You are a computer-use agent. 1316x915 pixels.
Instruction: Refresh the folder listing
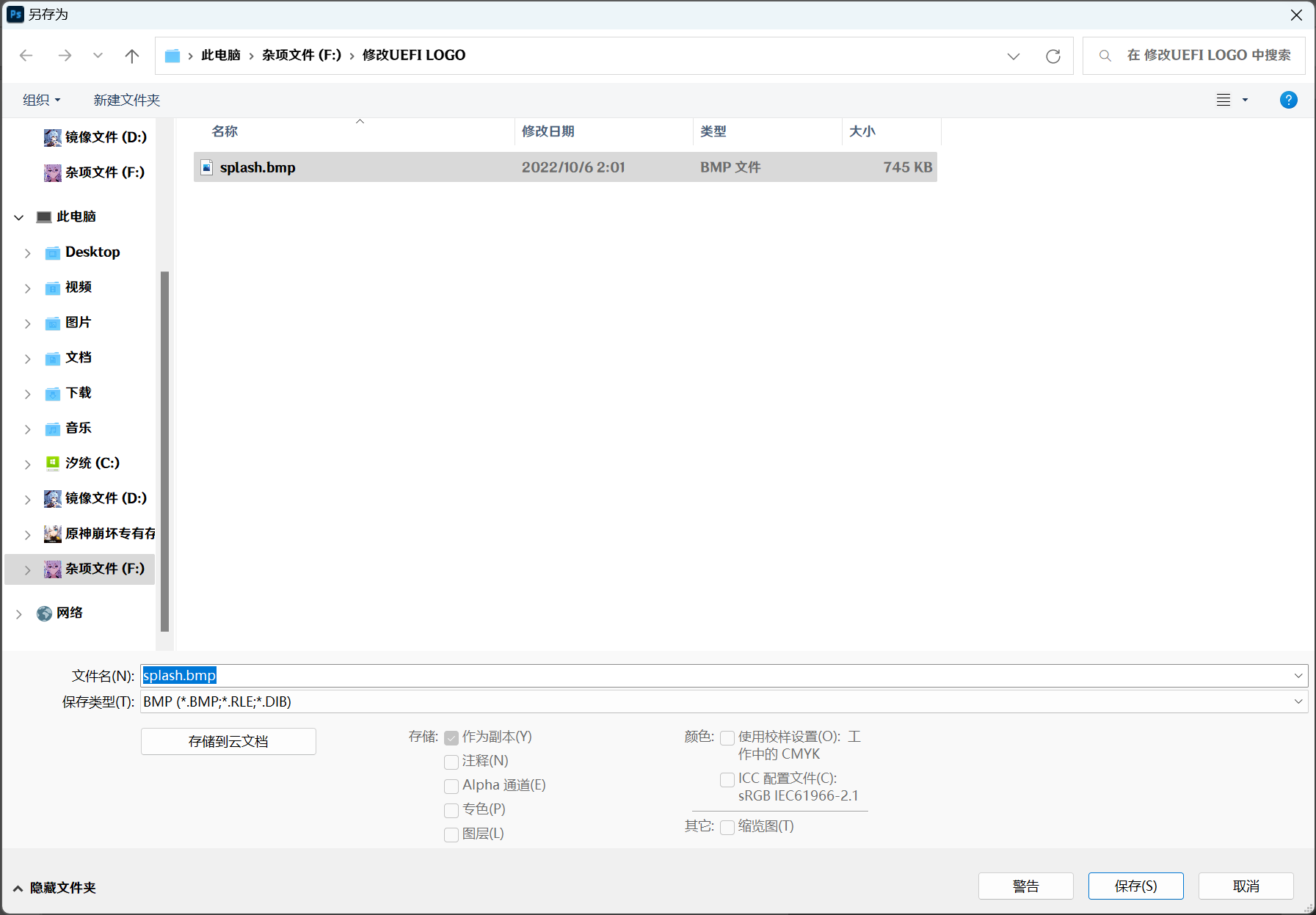click(x=1053, y=56)
